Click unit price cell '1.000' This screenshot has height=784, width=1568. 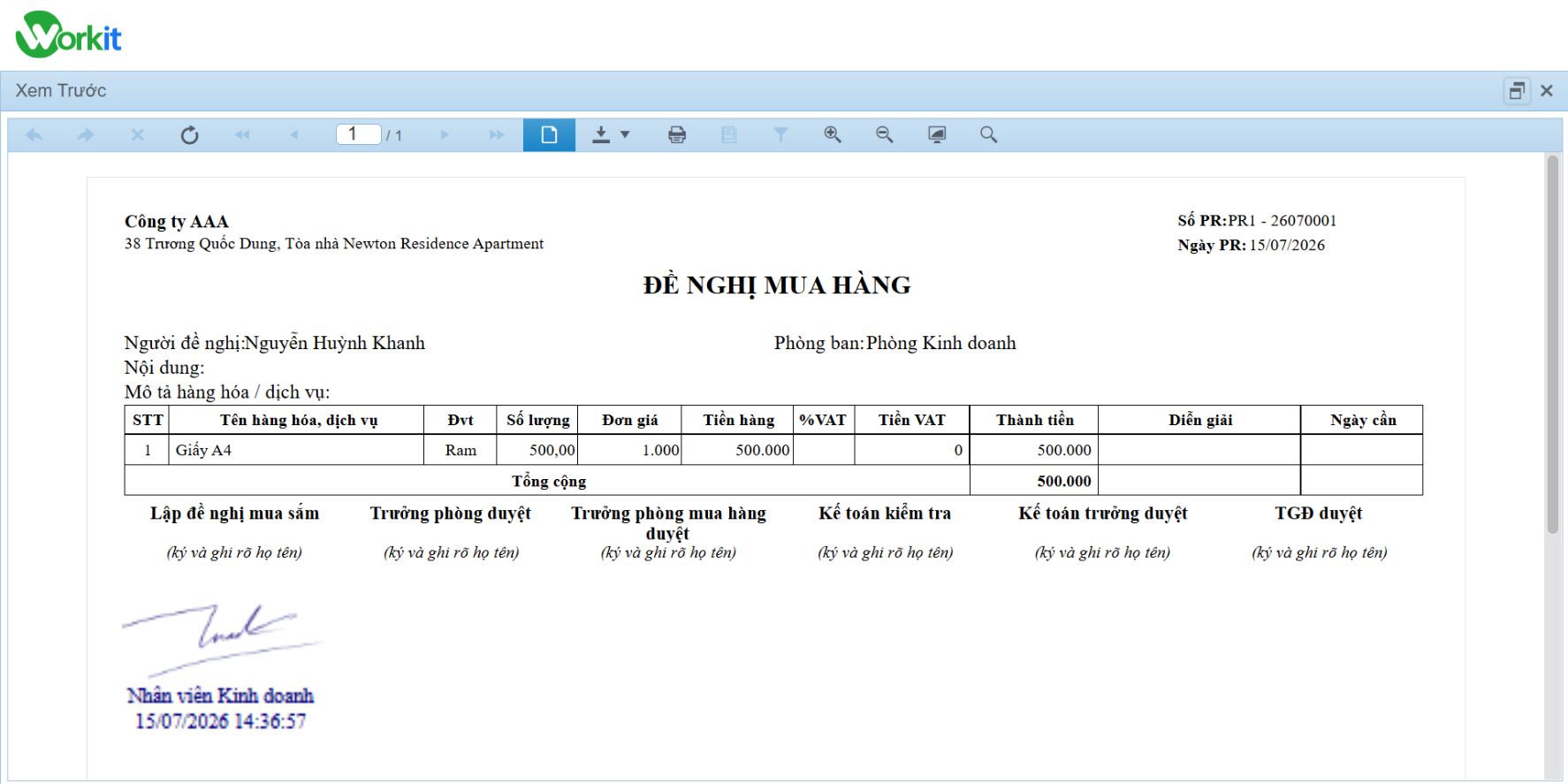pyautogui.click(x=629, y=450)
